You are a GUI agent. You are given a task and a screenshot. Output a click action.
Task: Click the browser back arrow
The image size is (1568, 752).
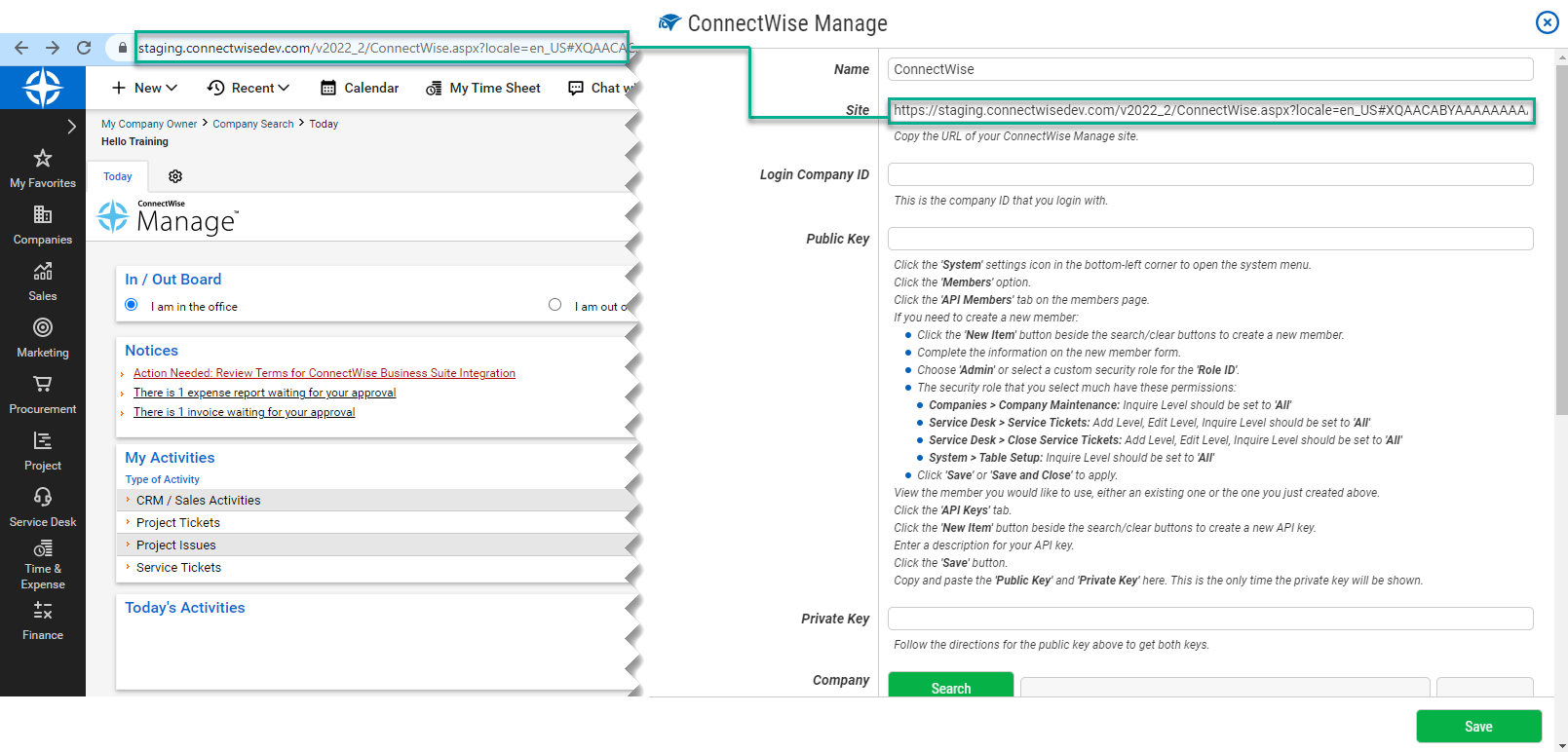(x=21, y=48)
